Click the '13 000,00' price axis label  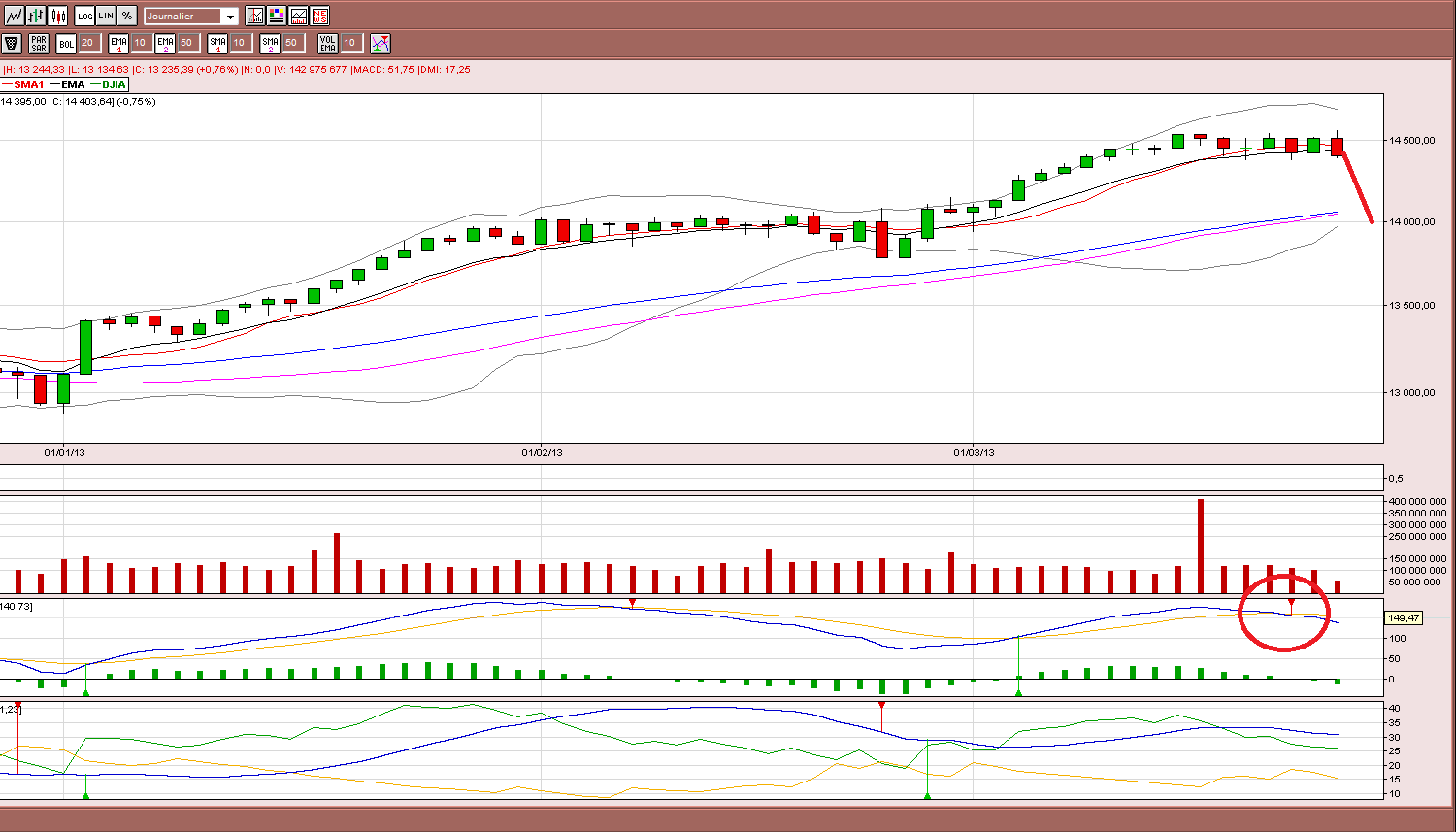[x=1412, y=393]
